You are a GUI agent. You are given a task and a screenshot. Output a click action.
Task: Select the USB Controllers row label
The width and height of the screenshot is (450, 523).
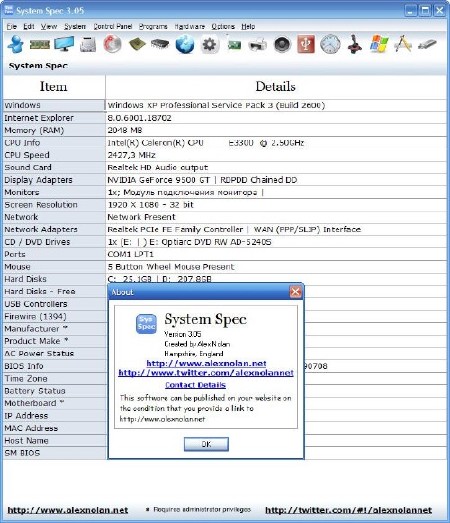coord(36,304)
